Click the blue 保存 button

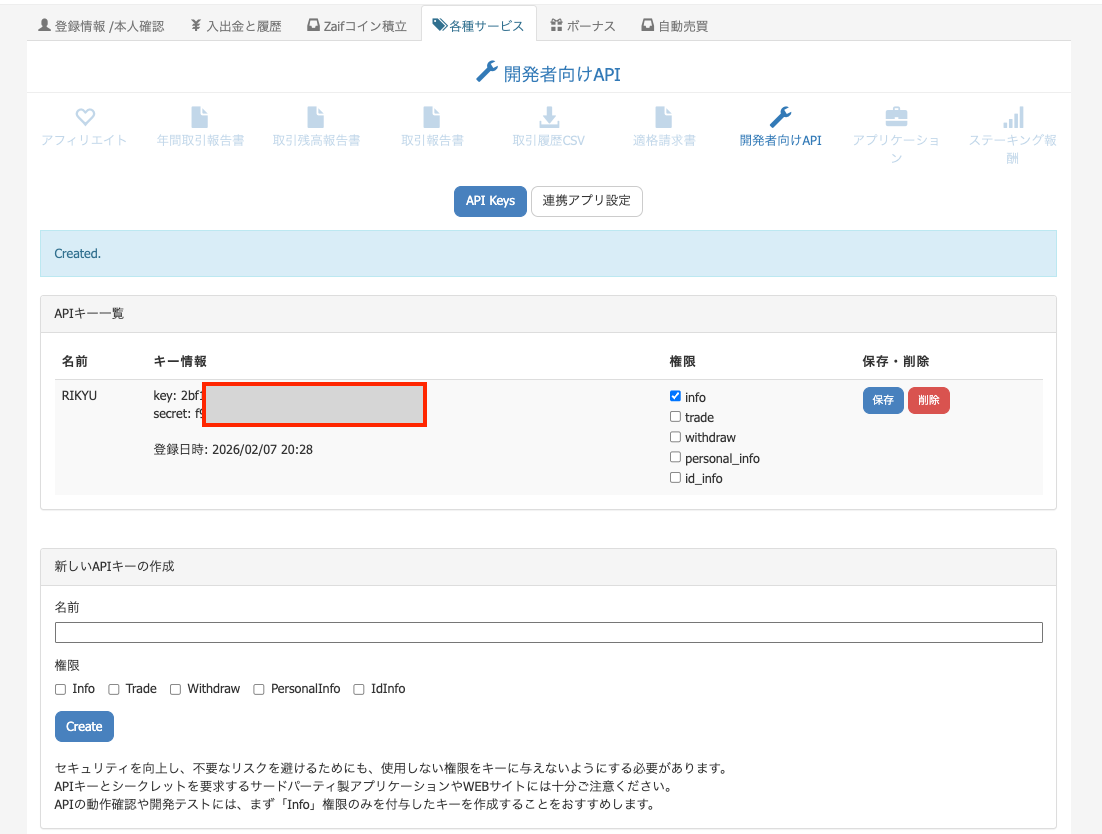pyautogui.click(x=883, y=400)
